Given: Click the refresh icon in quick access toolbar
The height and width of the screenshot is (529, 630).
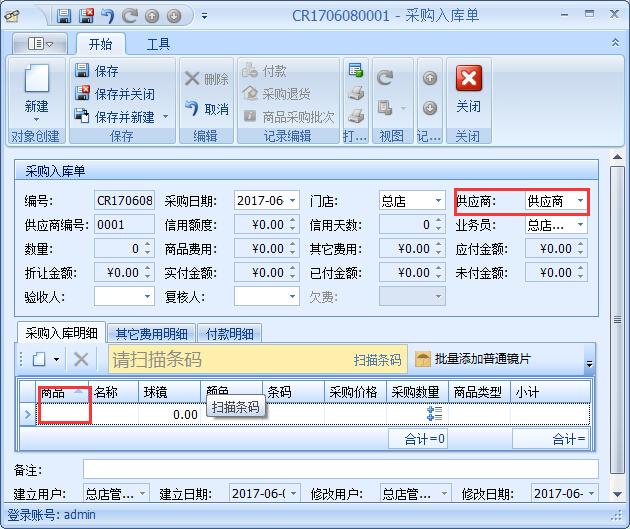Looking at the screenshot, I should click(130, 16).
